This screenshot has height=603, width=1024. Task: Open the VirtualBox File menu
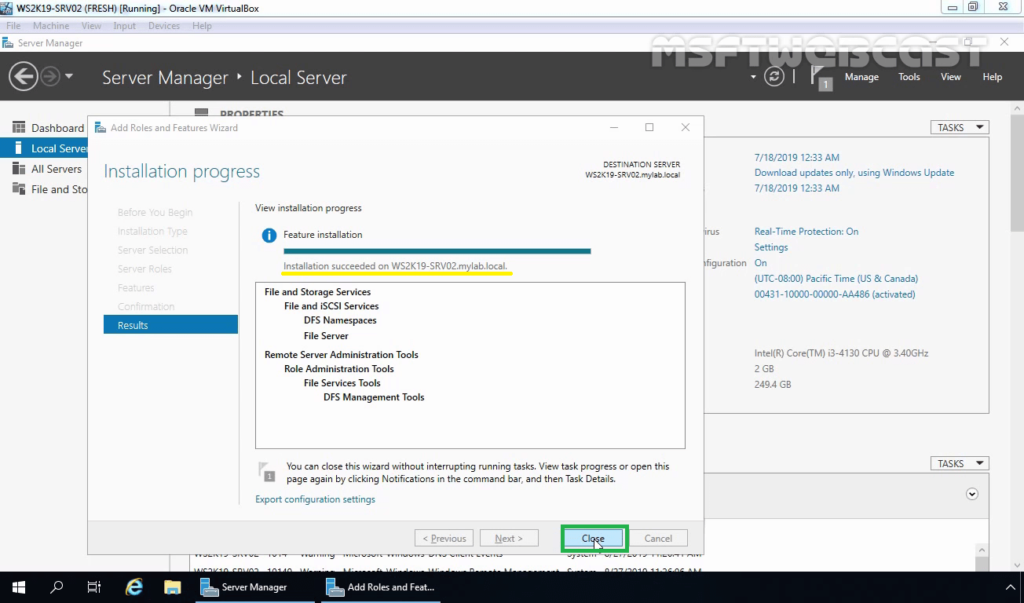(13, 25)
